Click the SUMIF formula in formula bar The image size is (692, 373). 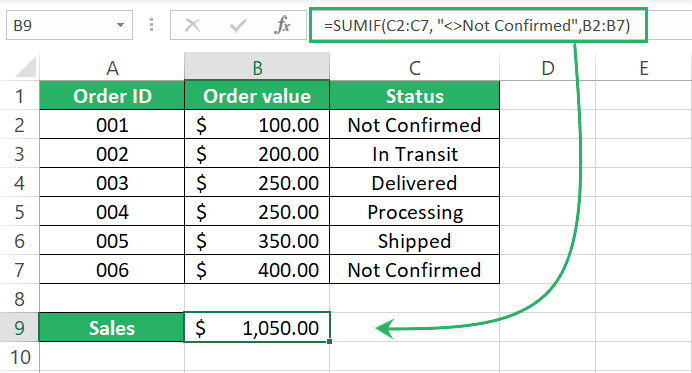(477, 26)
